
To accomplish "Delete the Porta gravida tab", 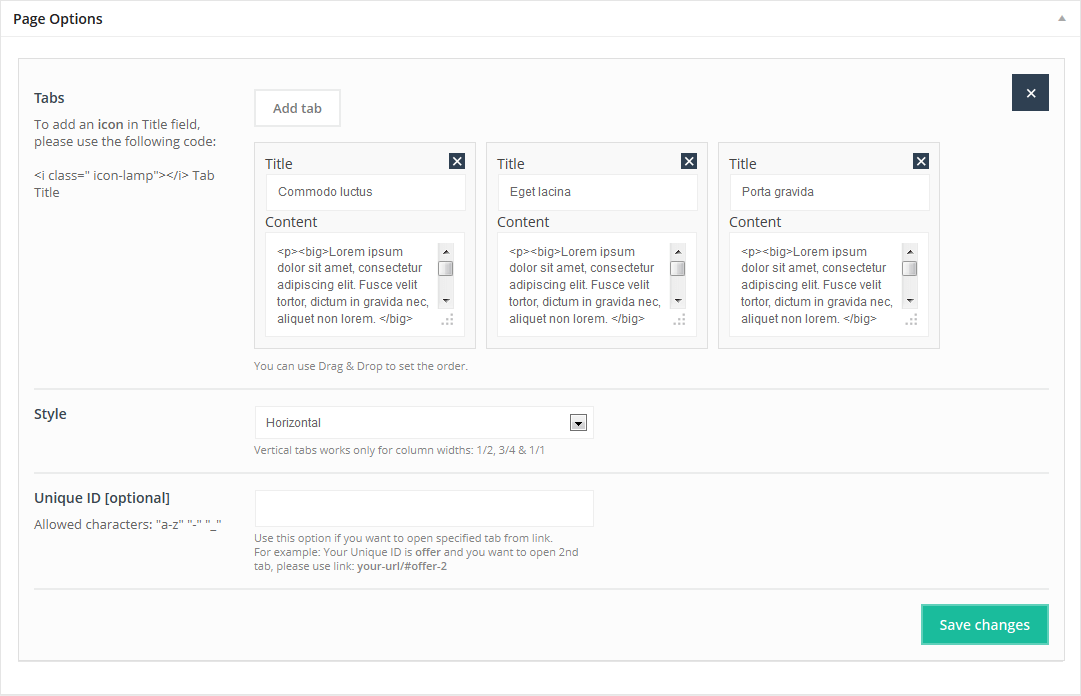I will 921,161.
